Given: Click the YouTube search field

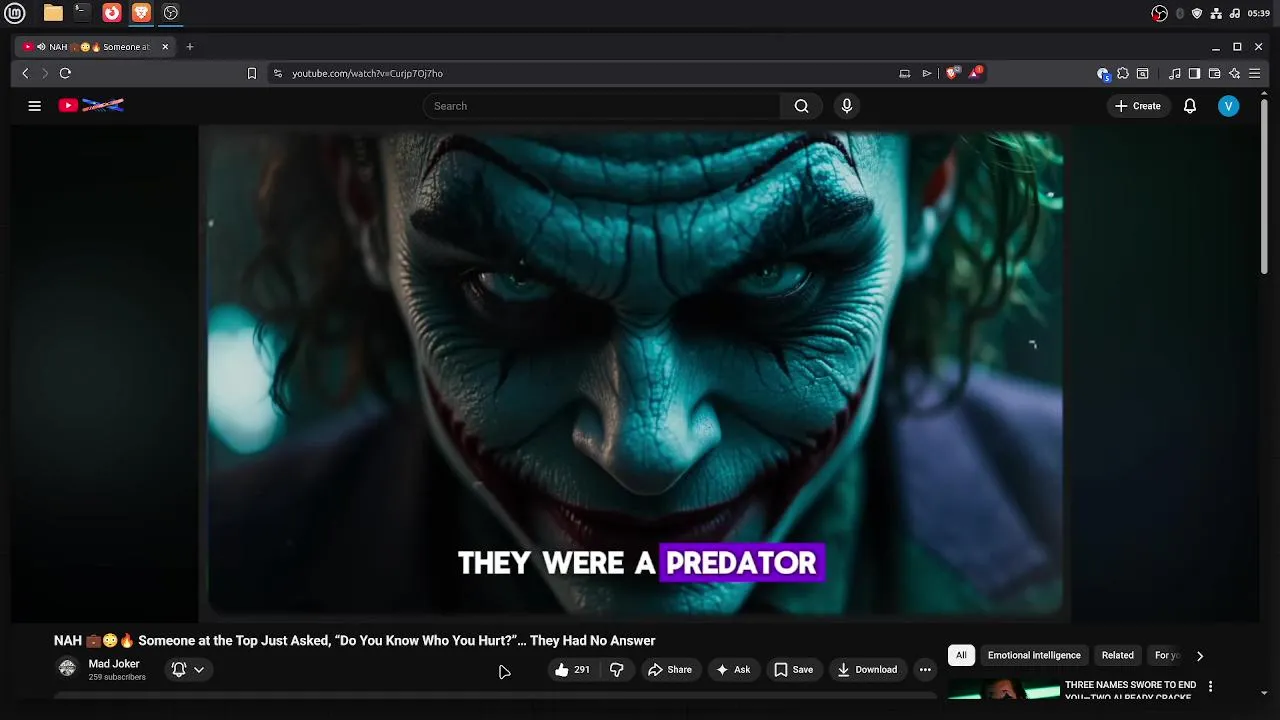Looking at the screenshot, I should coord(601,106).
